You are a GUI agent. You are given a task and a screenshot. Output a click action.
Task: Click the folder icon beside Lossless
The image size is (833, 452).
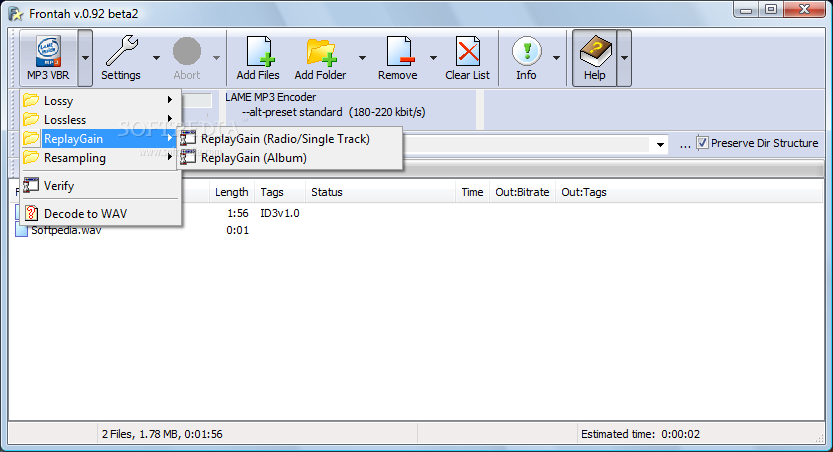[x=31, y=120]
